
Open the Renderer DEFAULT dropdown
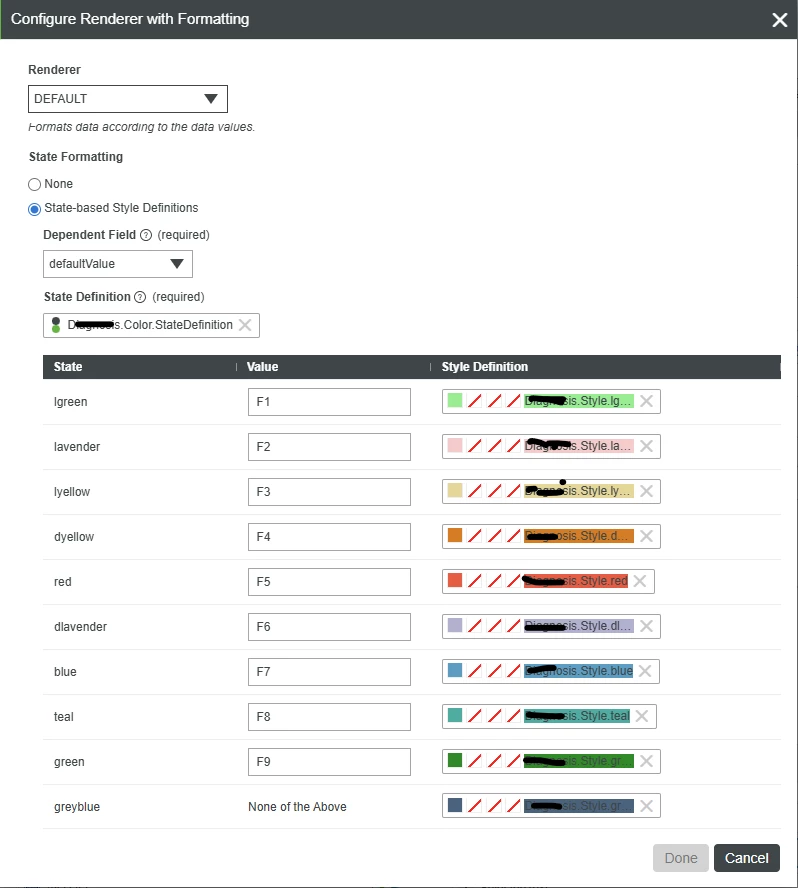(128, 99)
